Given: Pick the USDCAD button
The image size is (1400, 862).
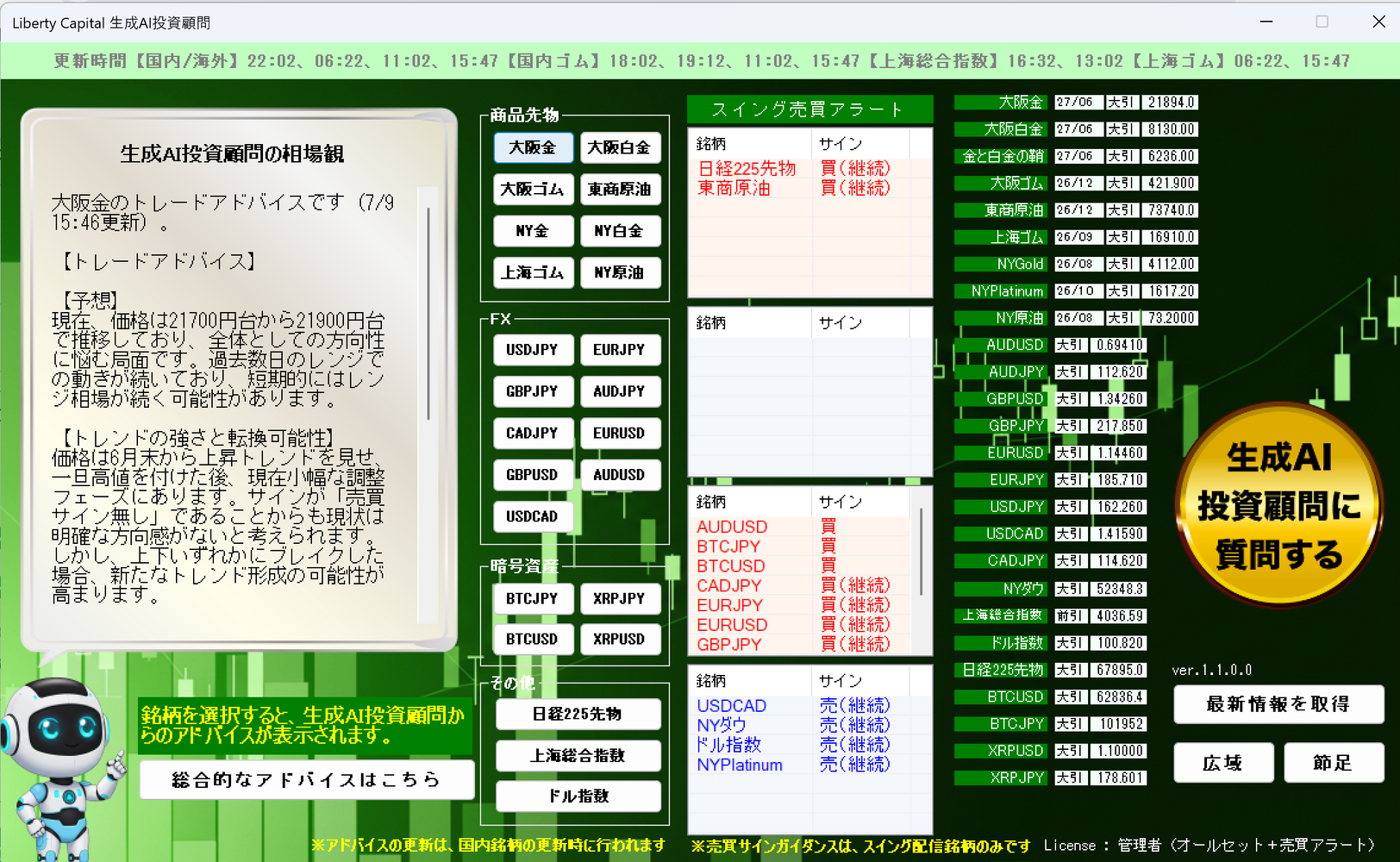Looking at the screenshot, I should (534, 516).
